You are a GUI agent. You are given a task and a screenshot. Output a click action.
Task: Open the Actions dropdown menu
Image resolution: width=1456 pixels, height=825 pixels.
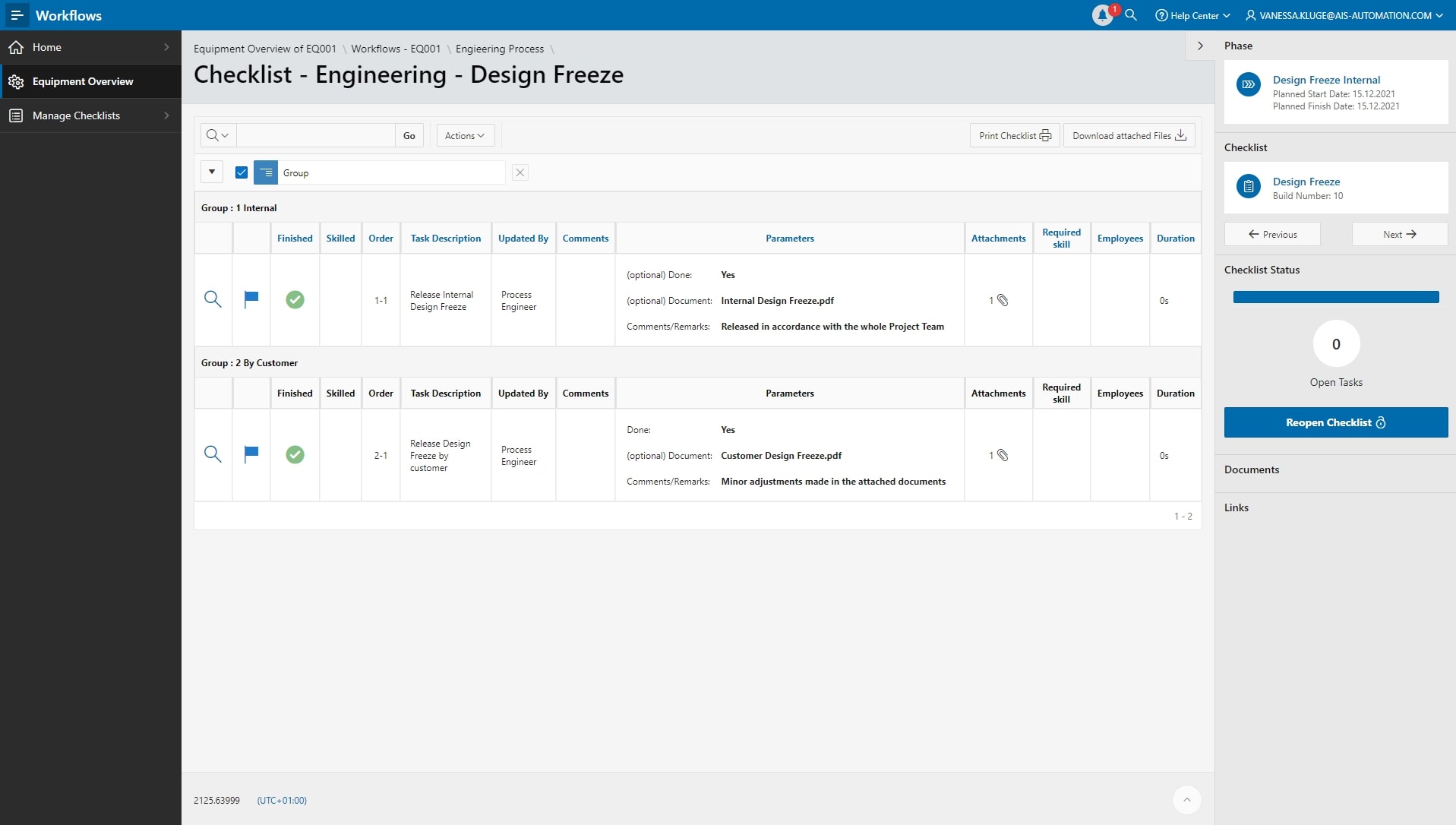(x=465, y=135)
